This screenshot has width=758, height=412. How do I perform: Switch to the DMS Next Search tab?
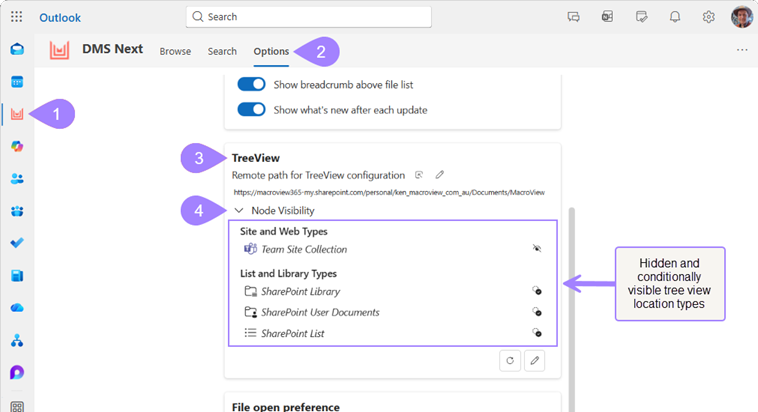pyautogui.click(x=222, y=51)
